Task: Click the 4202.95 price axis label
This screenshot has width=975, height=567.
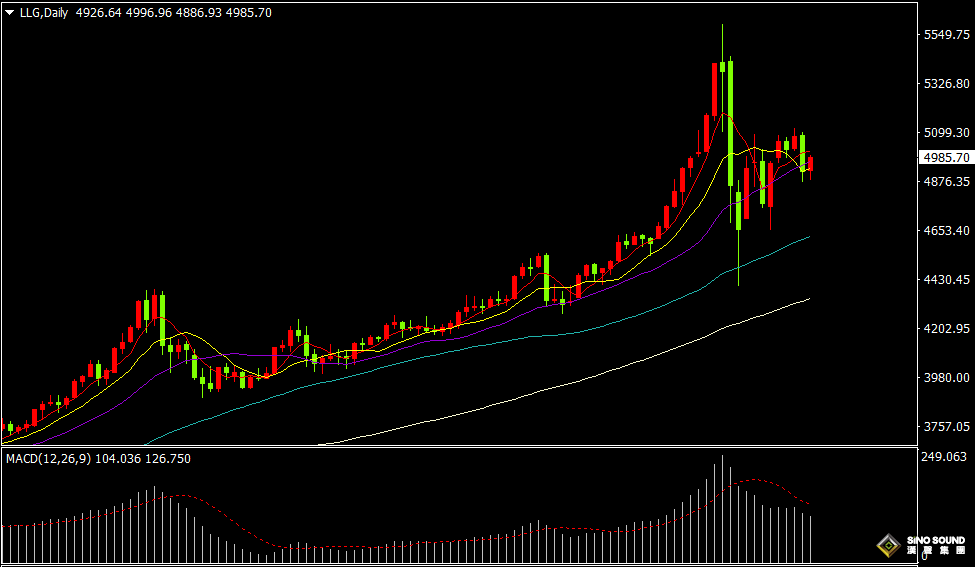Action: pos(947,329)
